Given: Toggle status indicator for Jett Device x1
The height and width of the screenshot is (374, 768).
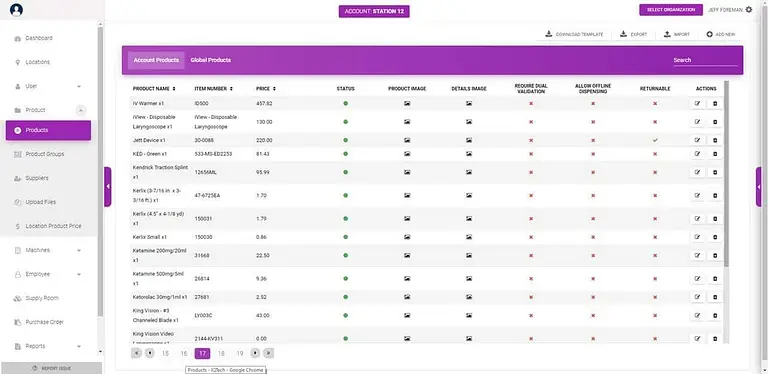Looking at the screenshot, I should (x=345, y=140).
